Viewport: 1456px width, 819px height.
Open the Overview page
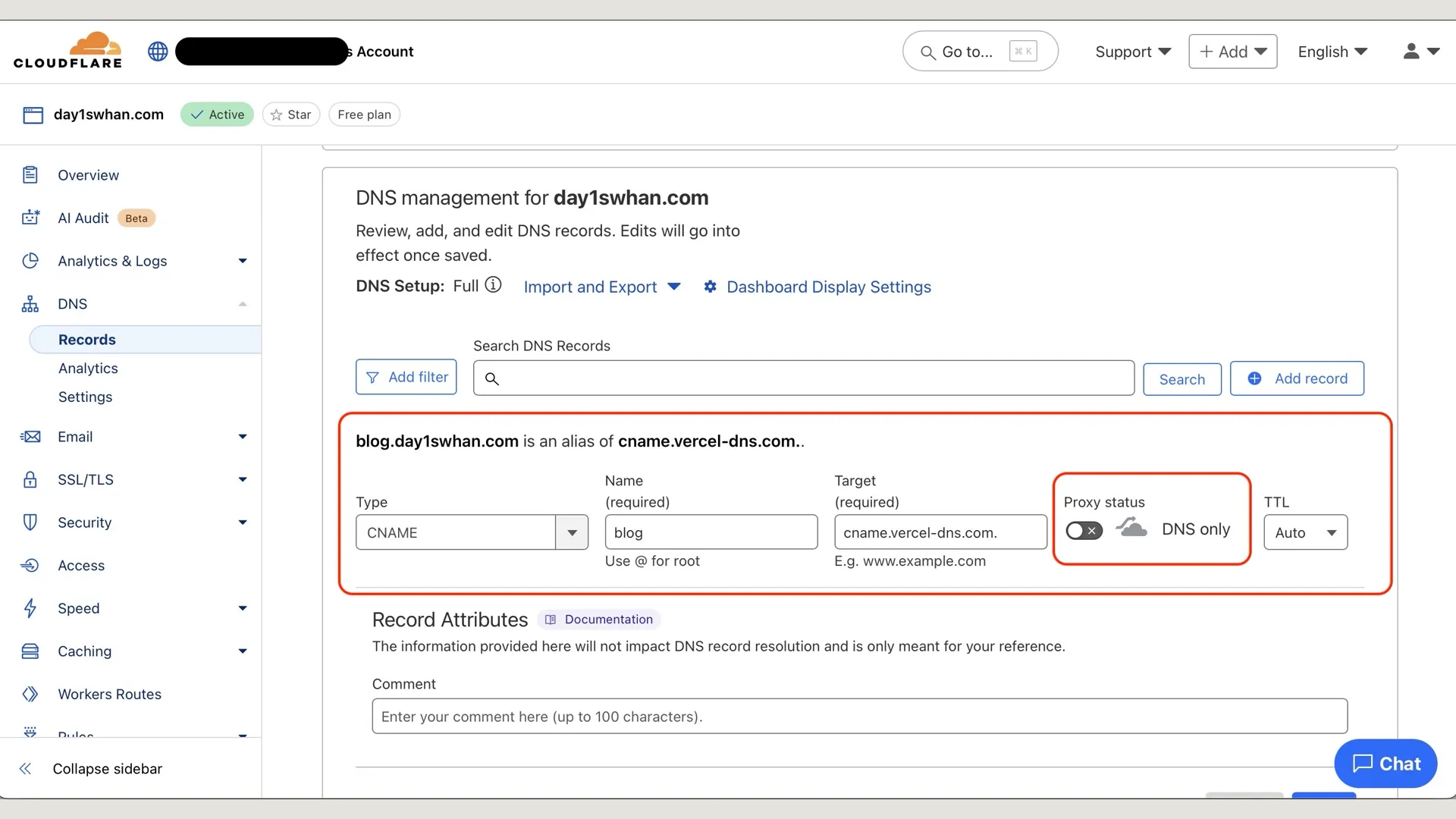[88, 175]
